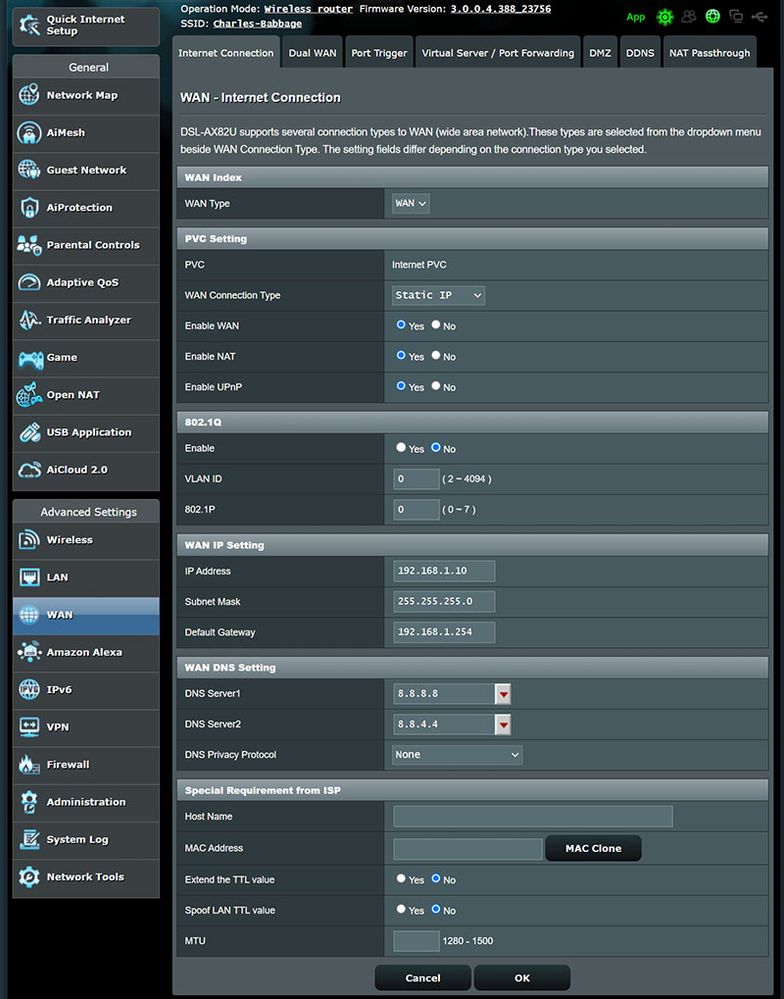
Task: Set Enable NAT to No
Action: coord(436,355)
